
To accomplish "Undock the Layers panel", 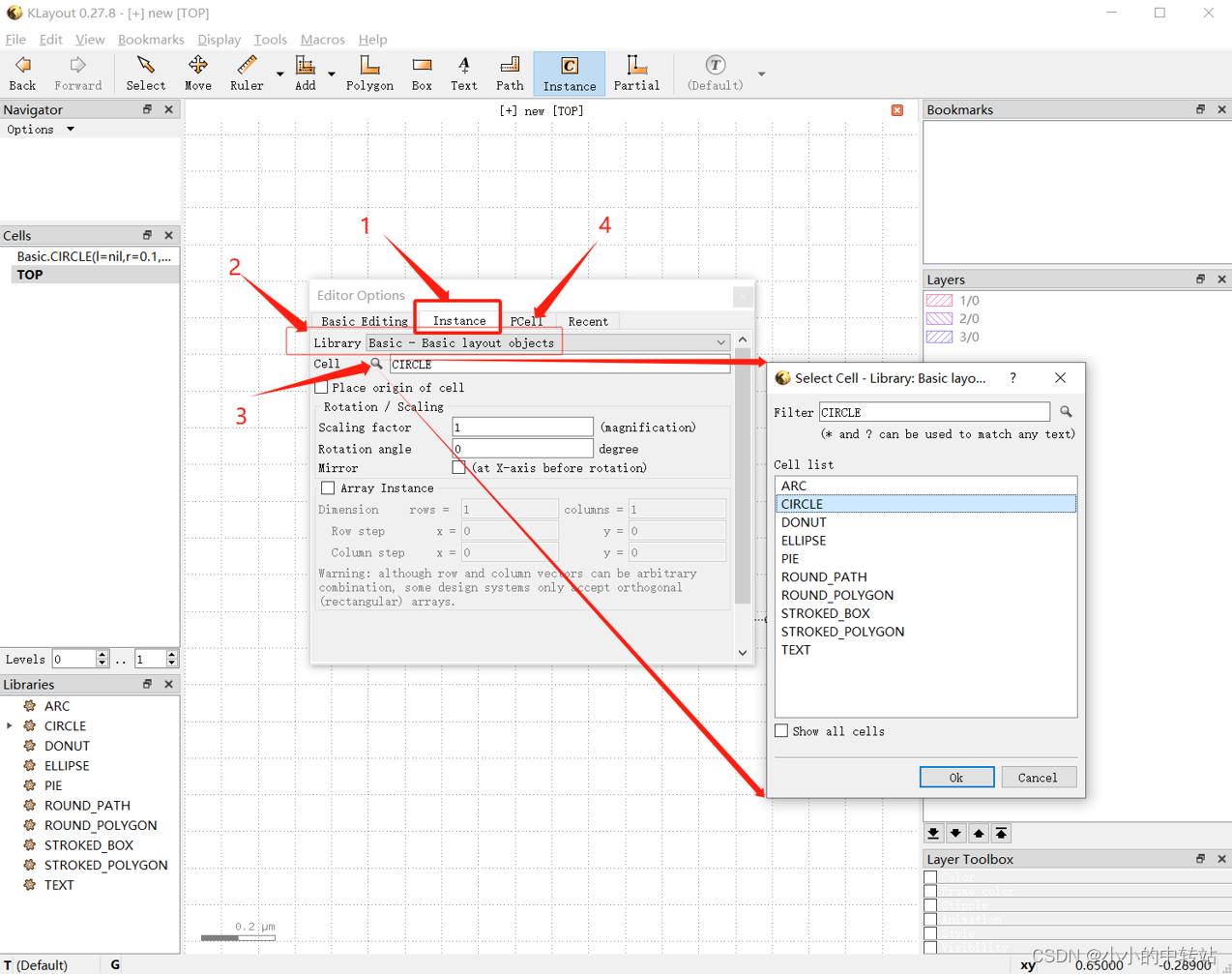I will click(1200, 279).
